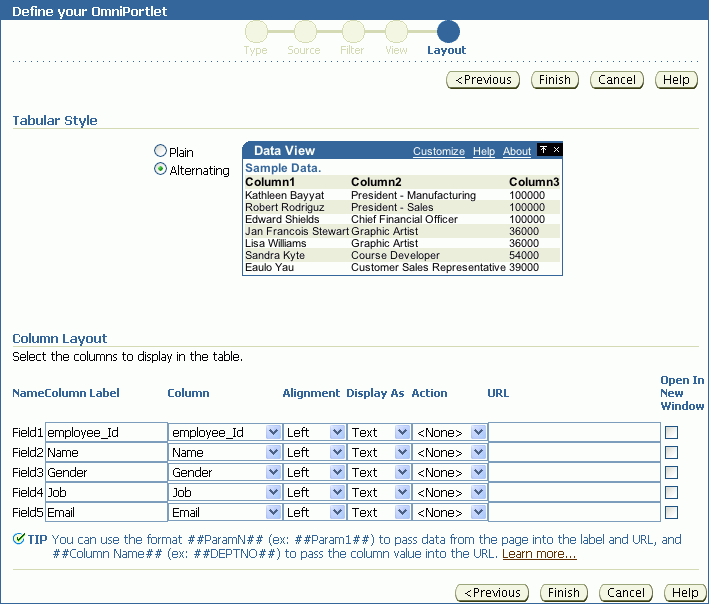Go to the Source wizard step circle
The width and height of the screenshot is (709, 604).
(x=305, y=32)
